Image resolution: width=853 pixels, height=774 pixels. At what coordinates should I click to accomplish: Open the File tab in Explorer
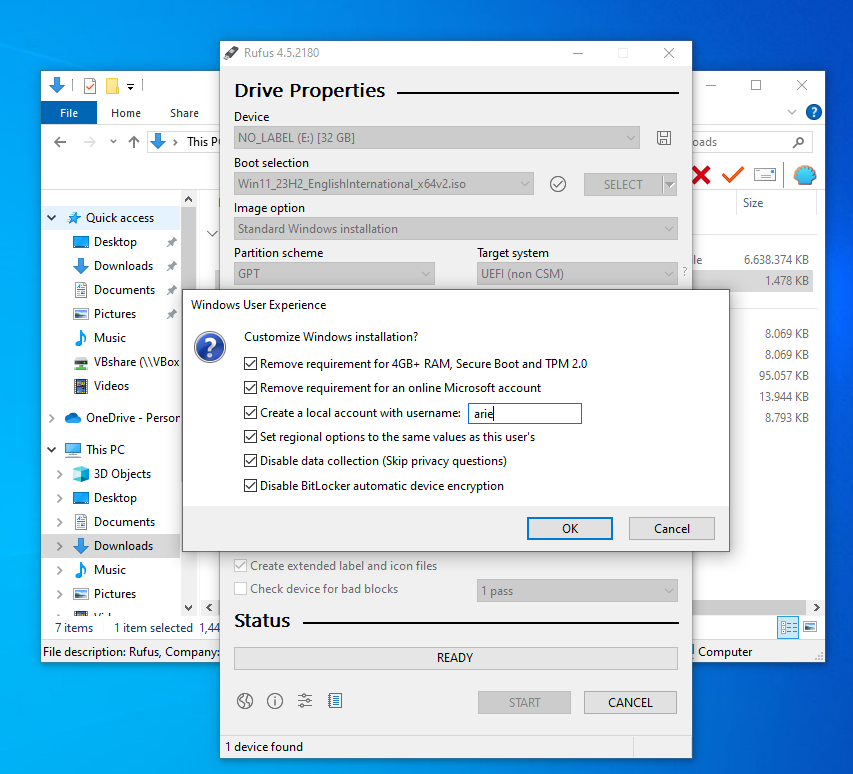(69, 113)
